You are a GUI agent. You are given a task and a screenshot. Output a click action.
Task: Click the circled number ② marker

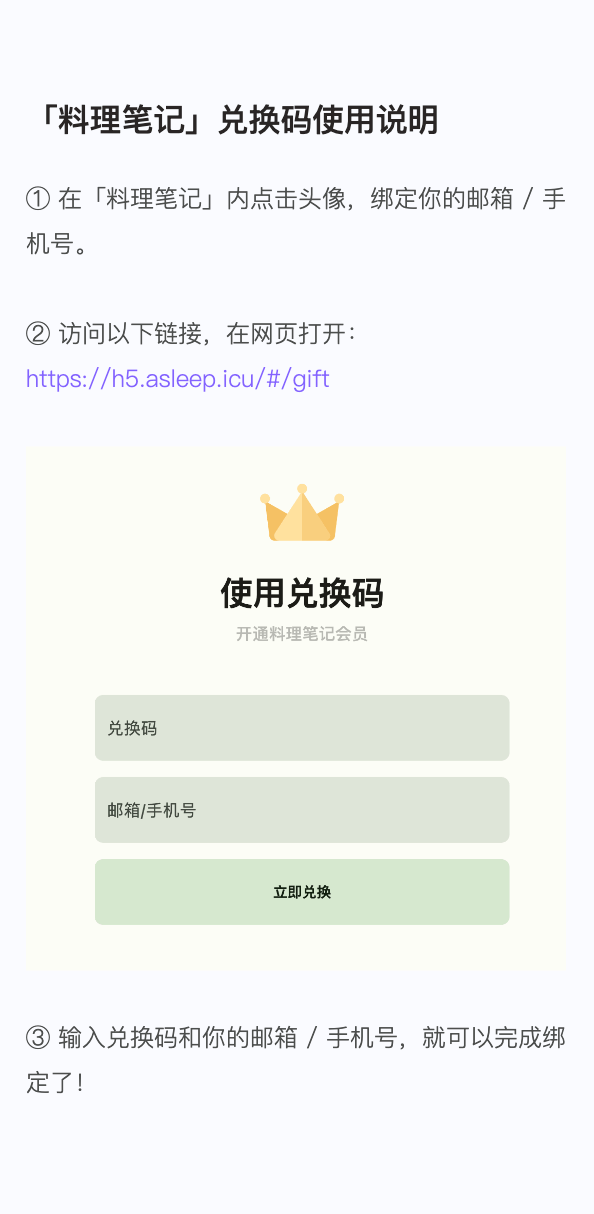[x=38, y=334]
